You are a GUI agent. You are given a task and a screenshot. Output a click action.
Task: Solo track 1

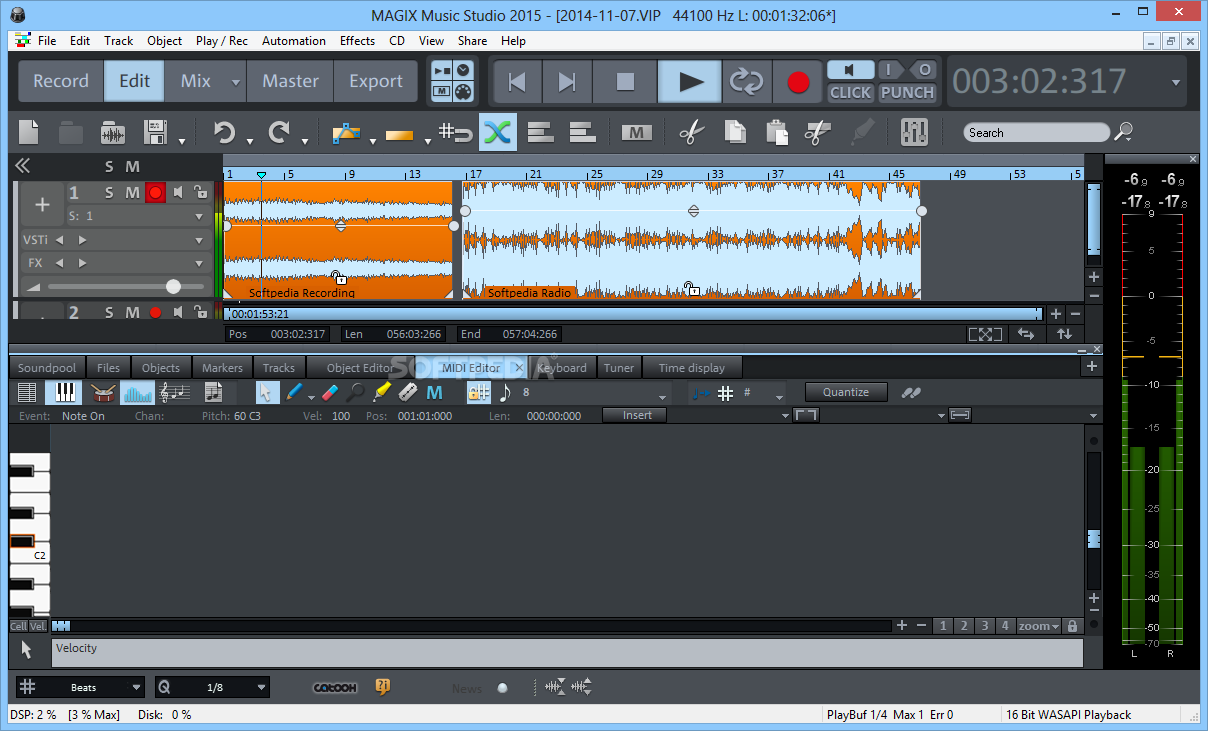click(109, 192)
